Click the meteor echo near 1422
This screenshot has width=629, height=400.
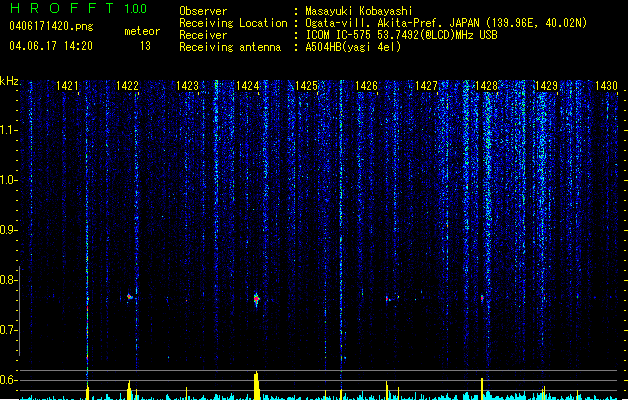130,297
